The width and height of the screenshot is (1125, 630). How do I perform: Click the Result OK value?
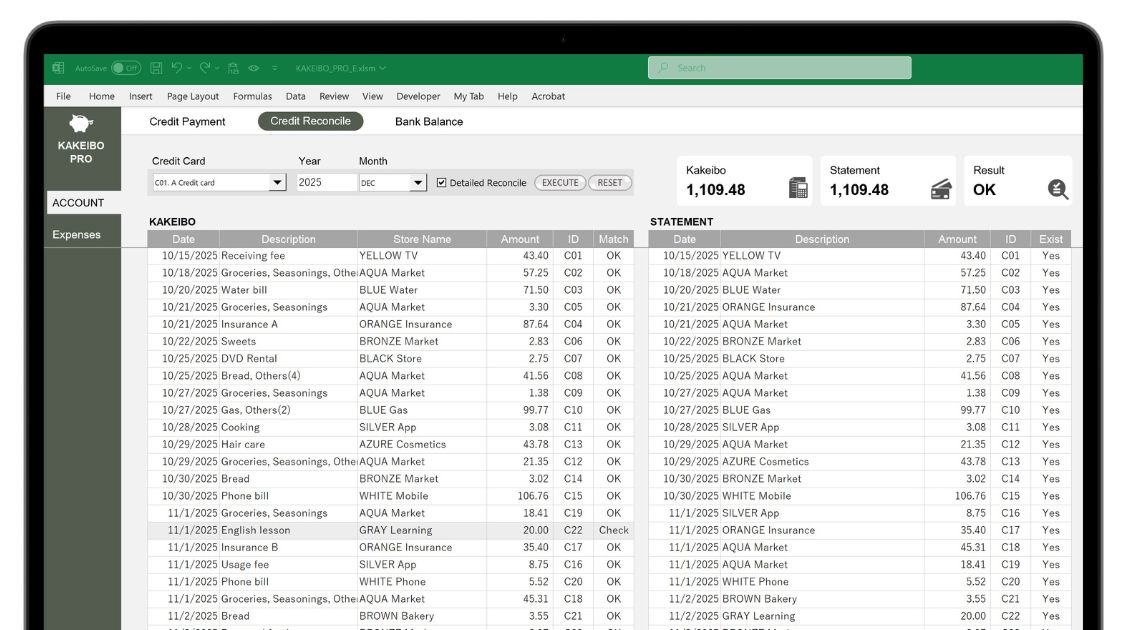click(x=984, y=190)
